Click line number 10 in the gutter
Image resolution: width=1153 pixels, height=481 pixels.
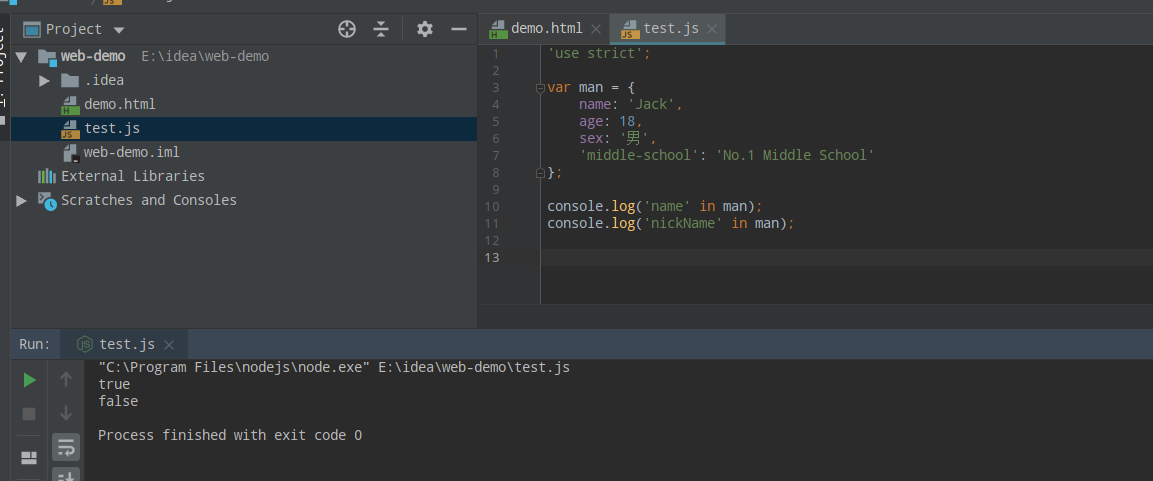(492, 207)
